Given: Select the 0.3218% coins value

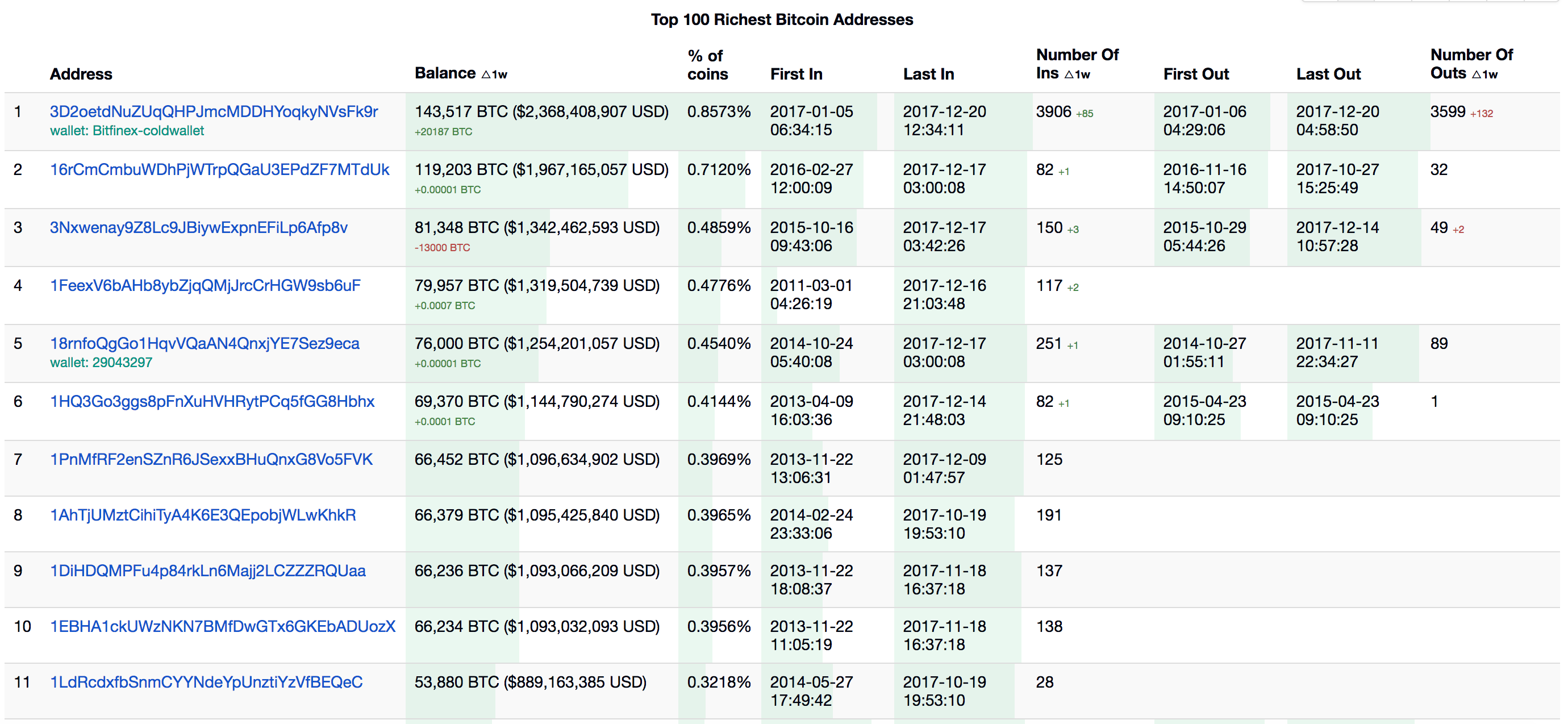Looking at the screenshot, I should tap(719, 681).
